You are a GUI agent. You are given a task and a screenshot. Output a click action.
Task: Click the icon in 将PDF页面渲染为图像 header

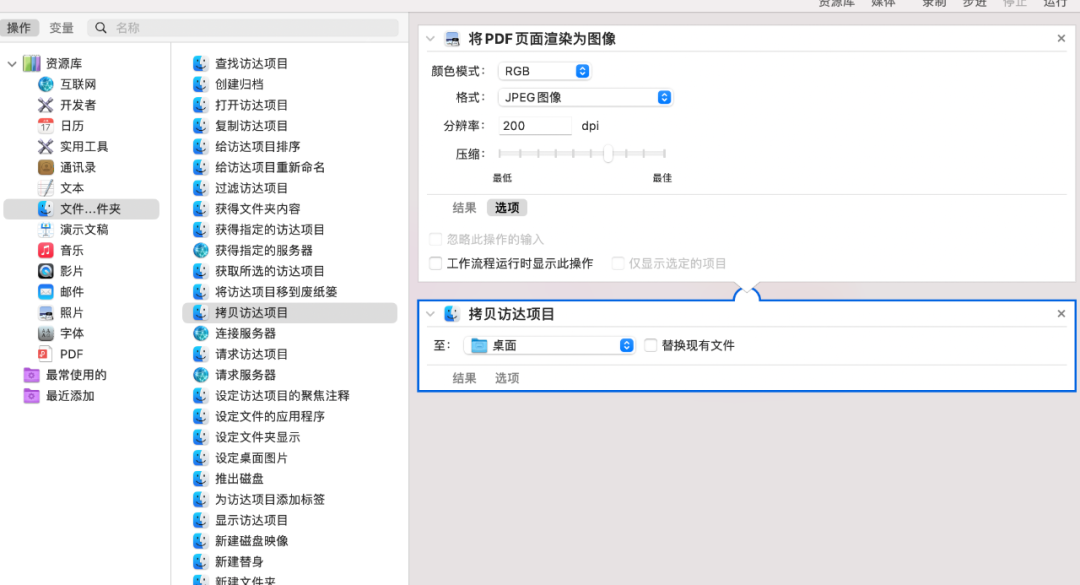coord(453,39)
